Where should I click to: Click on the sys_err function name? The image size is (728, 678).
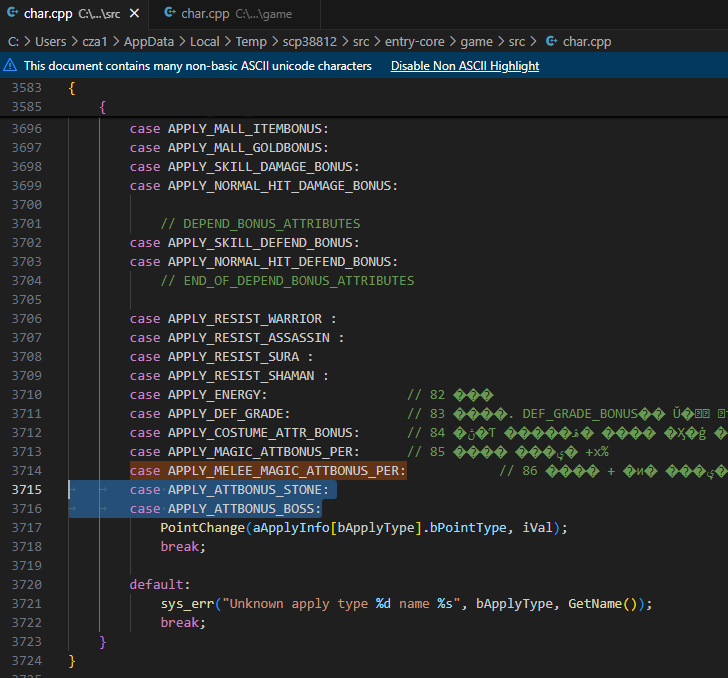[x=186, y=604]
